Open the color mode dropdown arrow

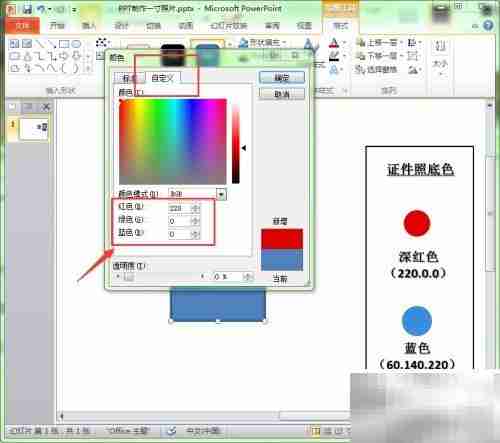tap(221, 194)
